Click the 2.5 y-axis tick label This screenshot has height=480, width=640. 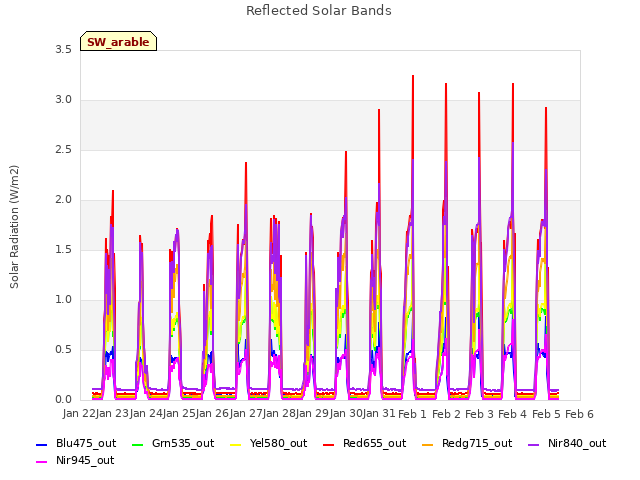click(x=63, y=150)
